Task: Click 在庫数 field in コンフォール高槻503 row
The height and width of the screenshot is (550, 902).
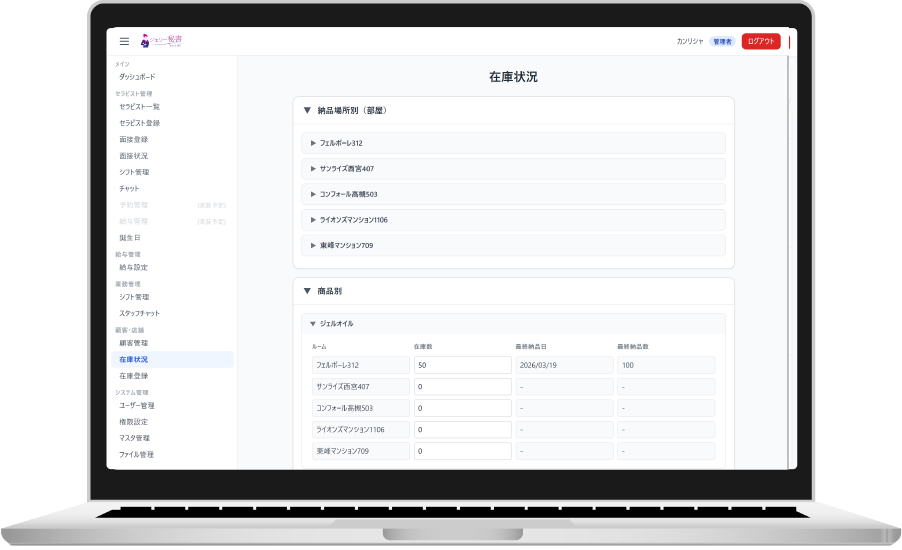Action: (463, 408)
